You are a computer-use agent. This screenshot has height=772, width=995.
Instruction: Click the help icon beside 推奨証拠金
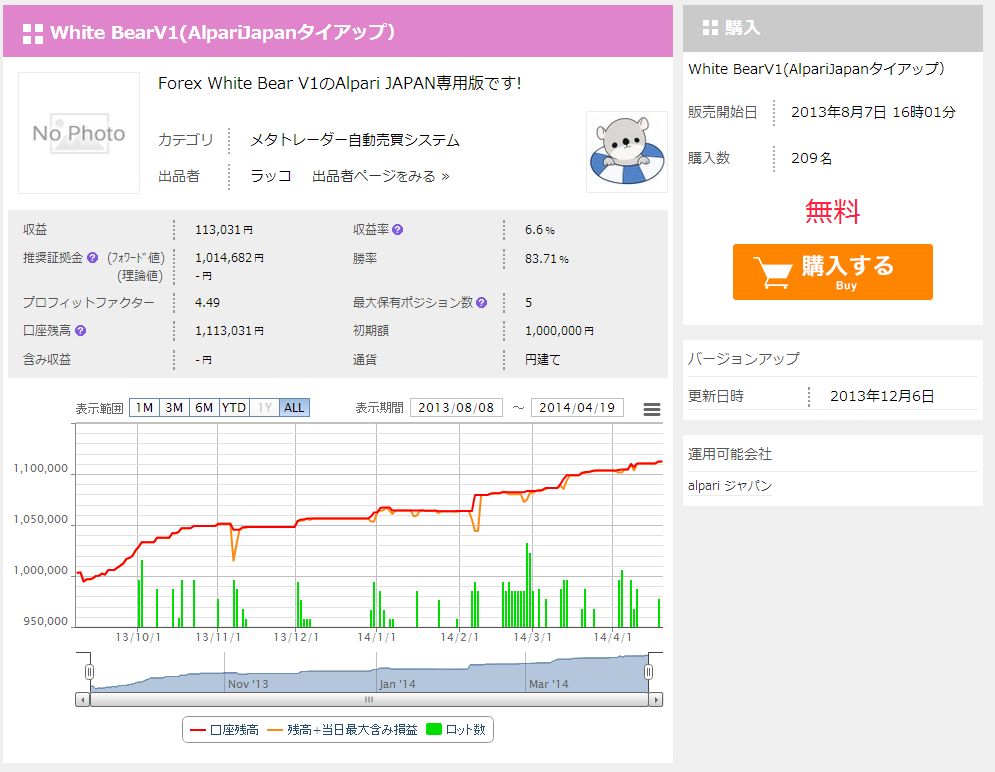pyautogui.click(x=93, y=258)
